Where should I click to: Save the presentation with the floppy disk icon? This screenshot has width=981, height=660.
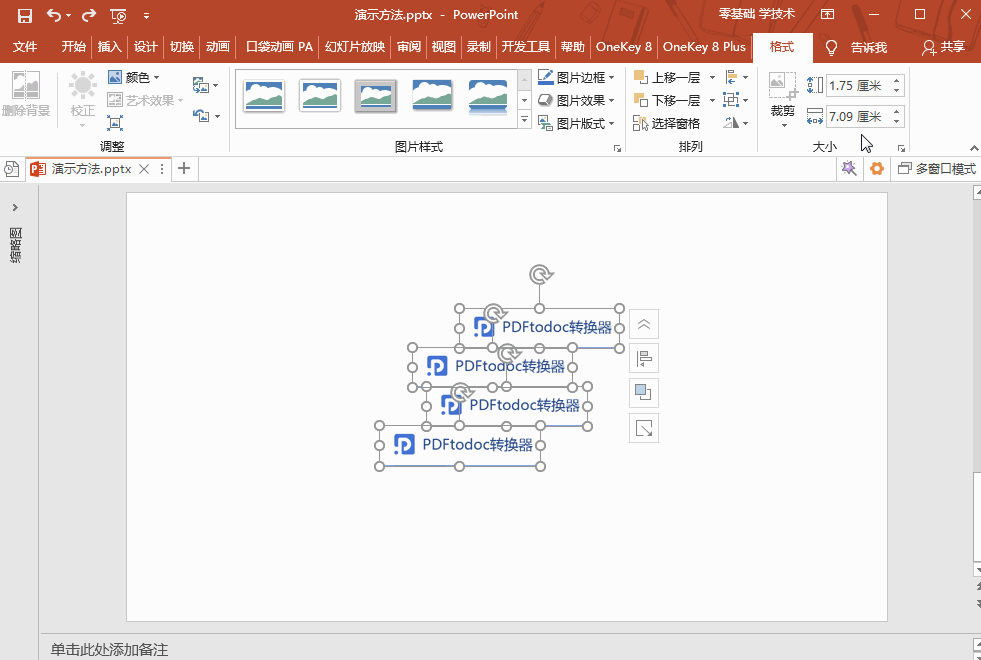click(24, 16)
